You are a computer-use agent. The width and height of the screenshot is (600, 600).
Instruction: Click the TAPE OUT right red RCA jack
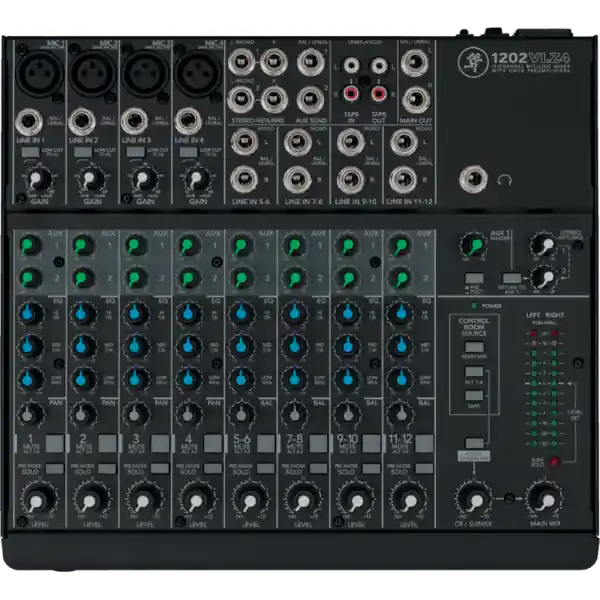[x=379, y=93]
